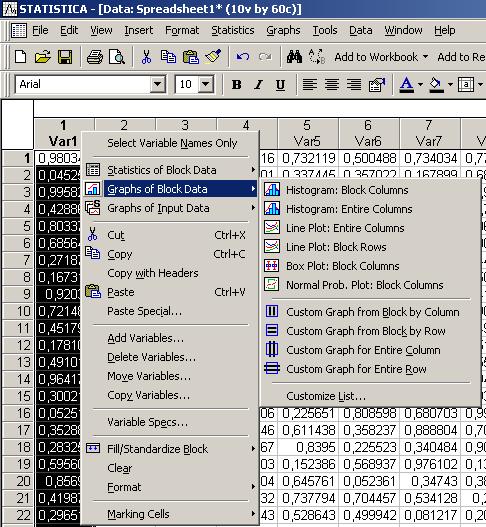
Task: Open the Arial font name dropdown
Action: (x=158, y=84)
